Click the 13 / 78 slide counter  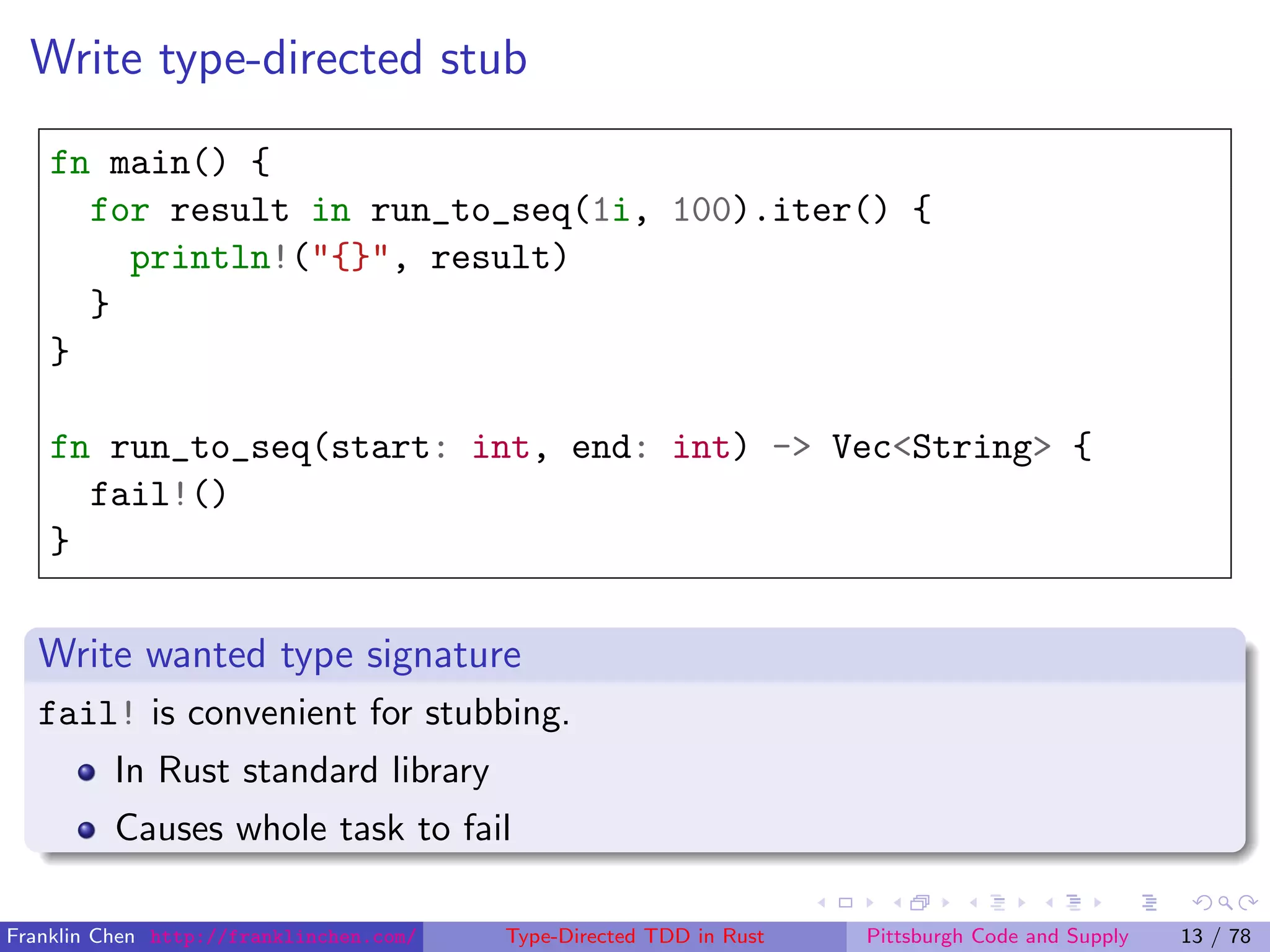coord(1216,937)
